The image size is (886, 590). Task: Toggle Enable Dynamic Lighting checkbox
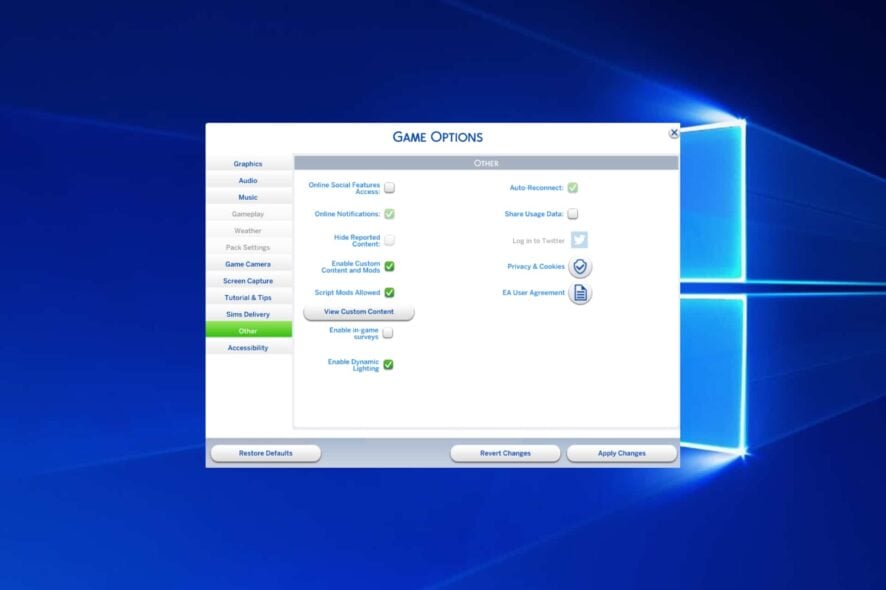388,365
